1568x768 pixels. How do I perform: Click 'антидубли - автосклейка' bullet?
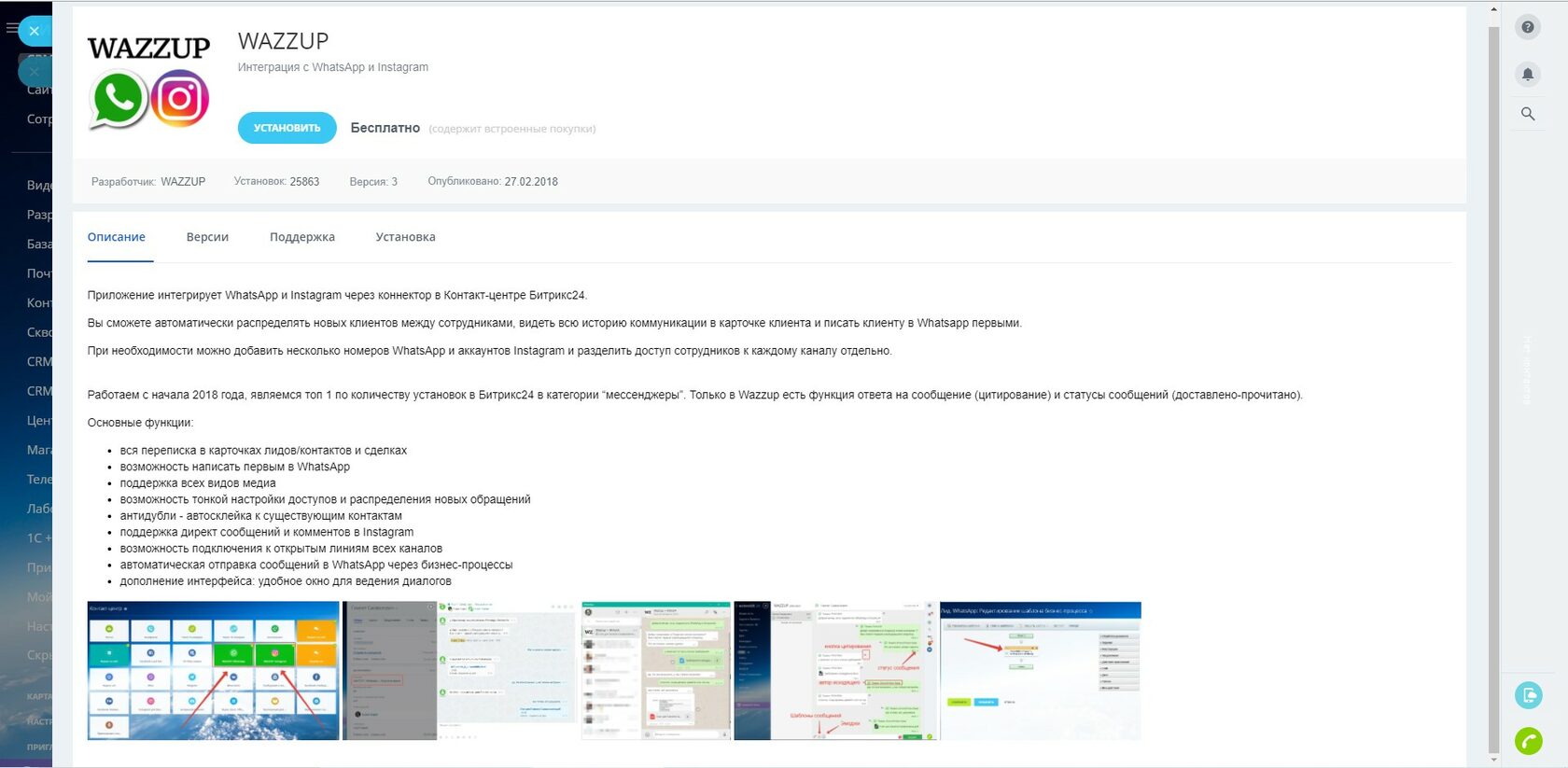coord(261,516)
